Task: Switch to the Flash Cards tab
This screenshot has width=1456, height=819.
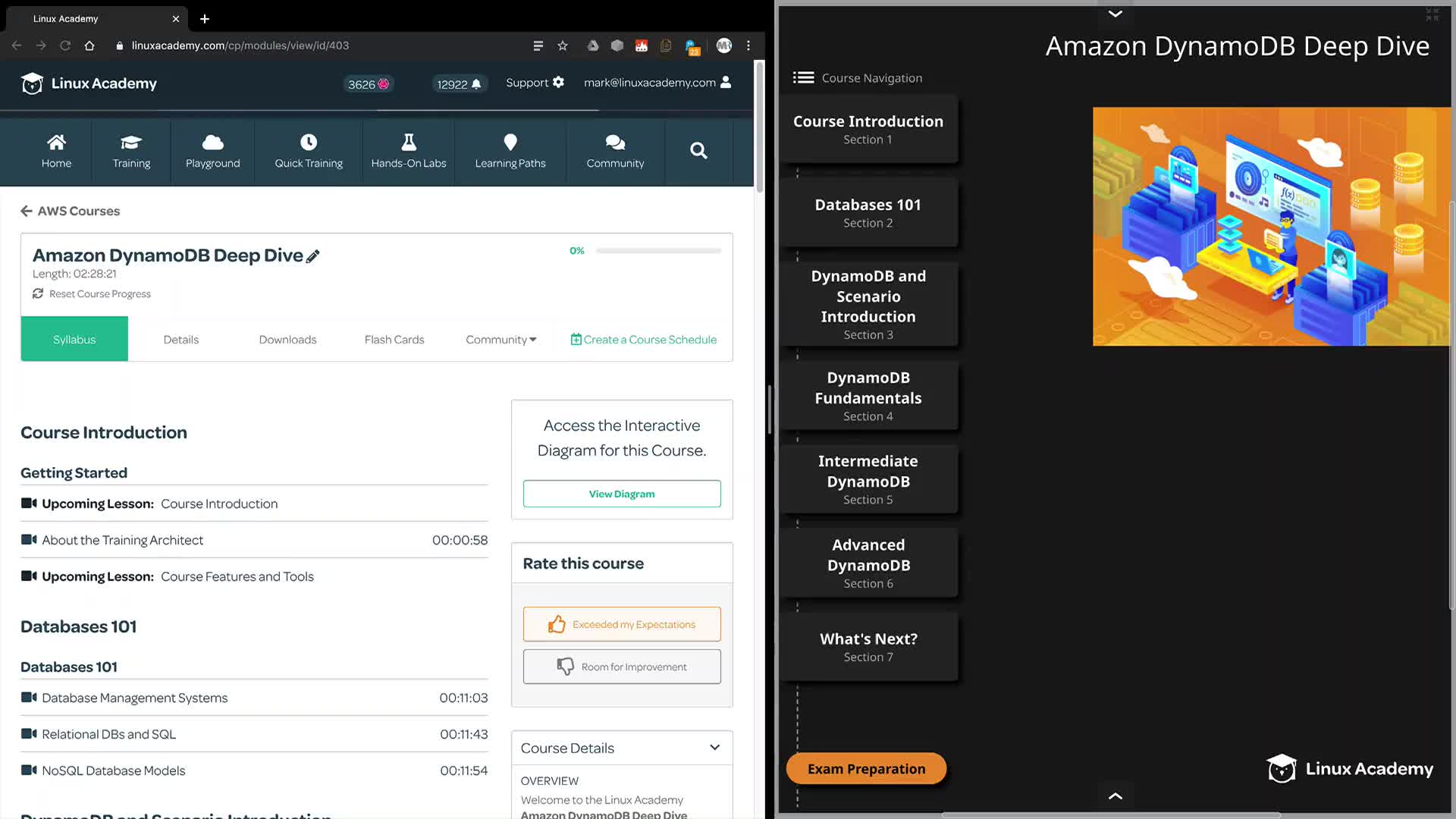Action: coord(394,339)
